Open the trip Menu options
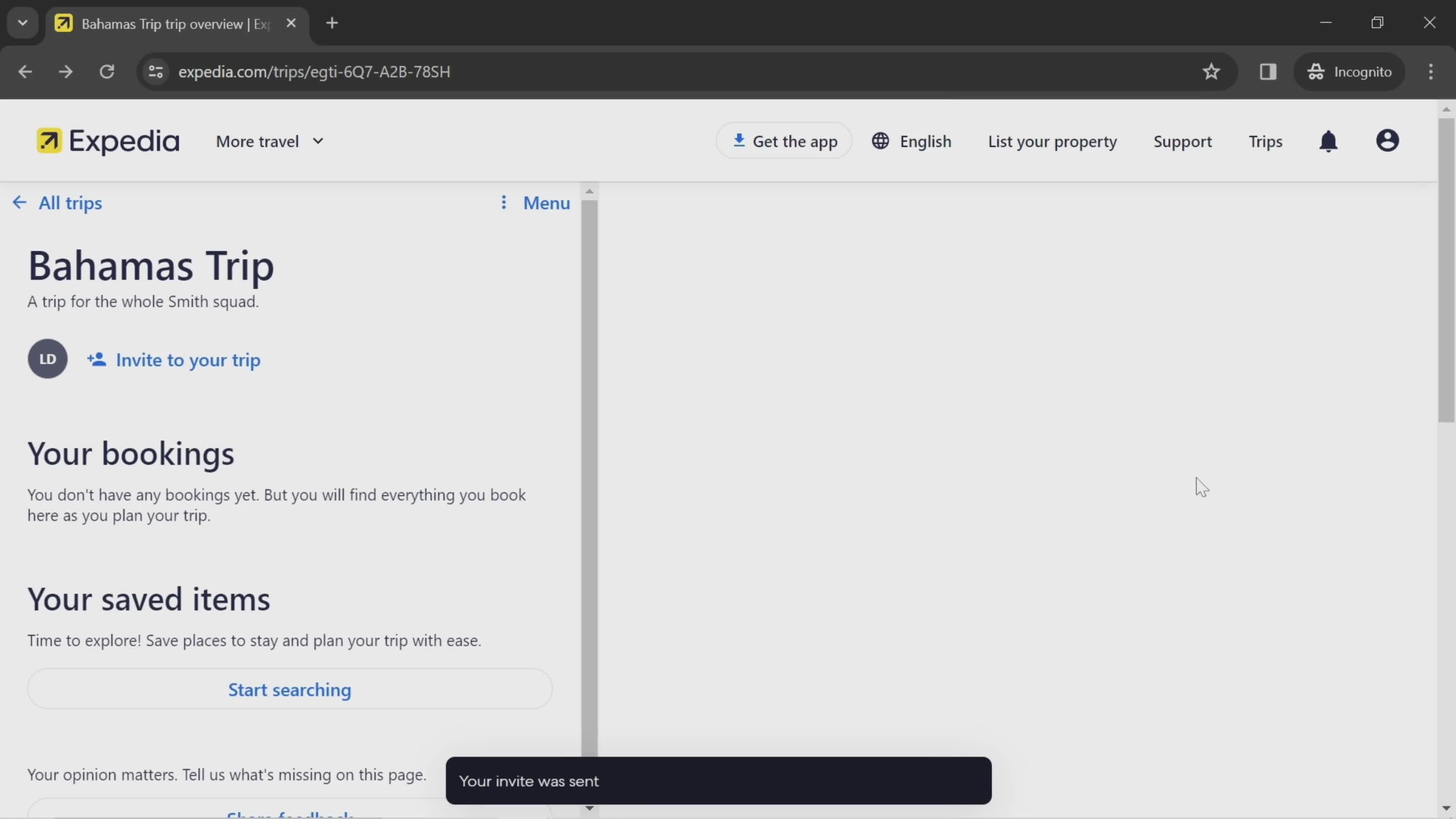 pos(534,202)
